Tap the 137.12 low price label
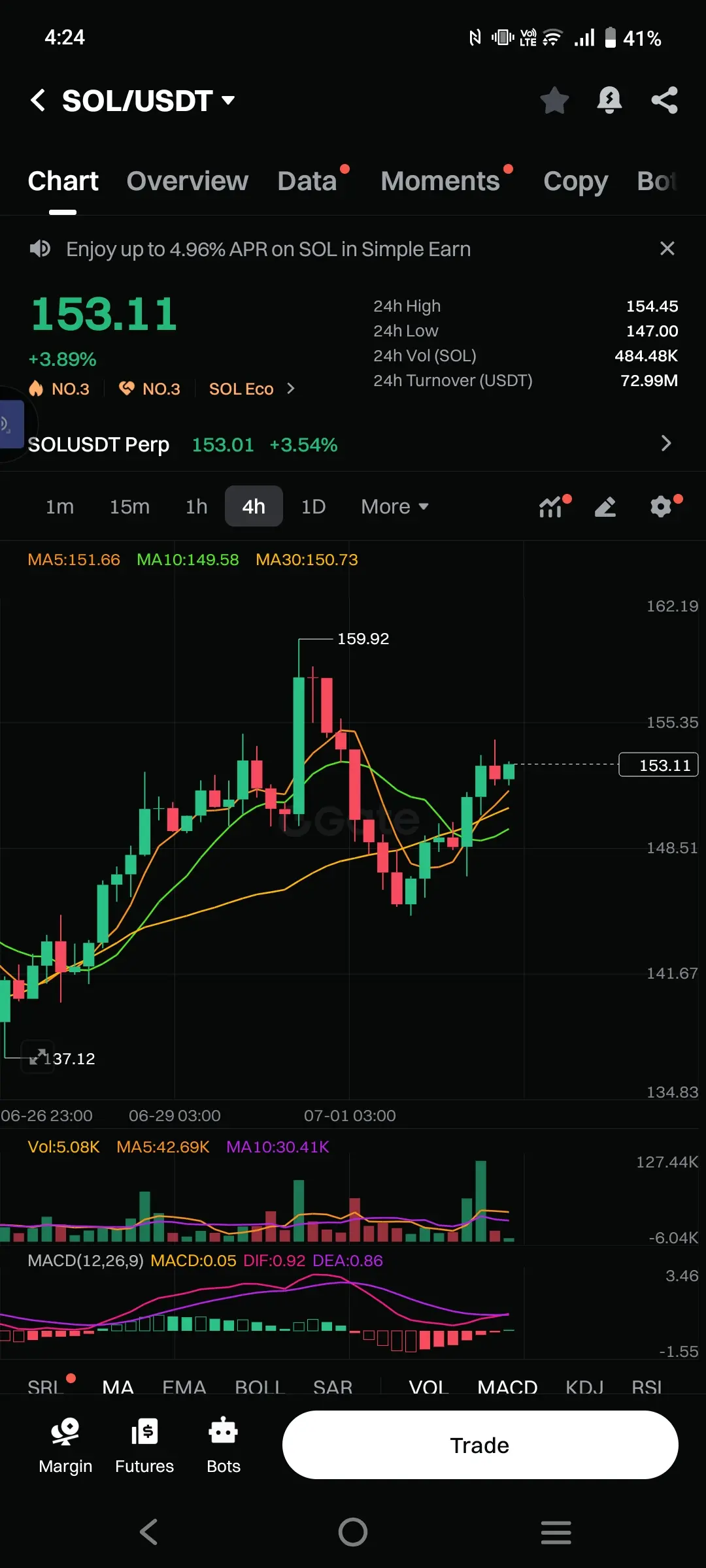The height and width of the screenshot is (1568, 706). point(70,1058)
